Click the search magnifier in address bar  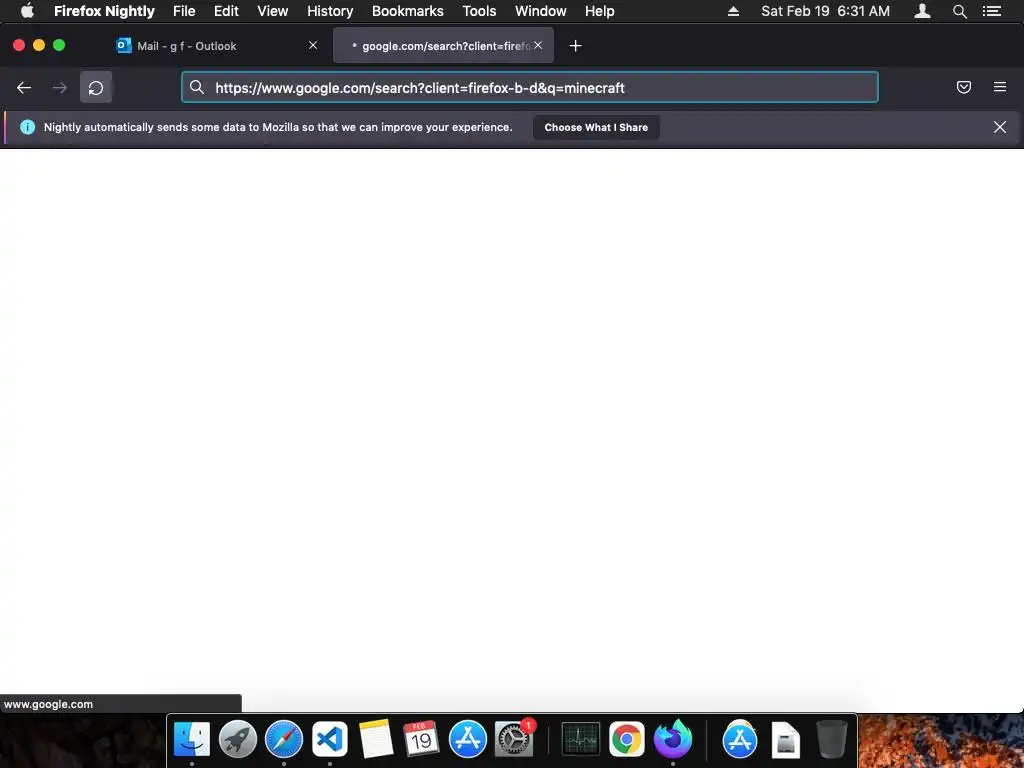point(197,87)
